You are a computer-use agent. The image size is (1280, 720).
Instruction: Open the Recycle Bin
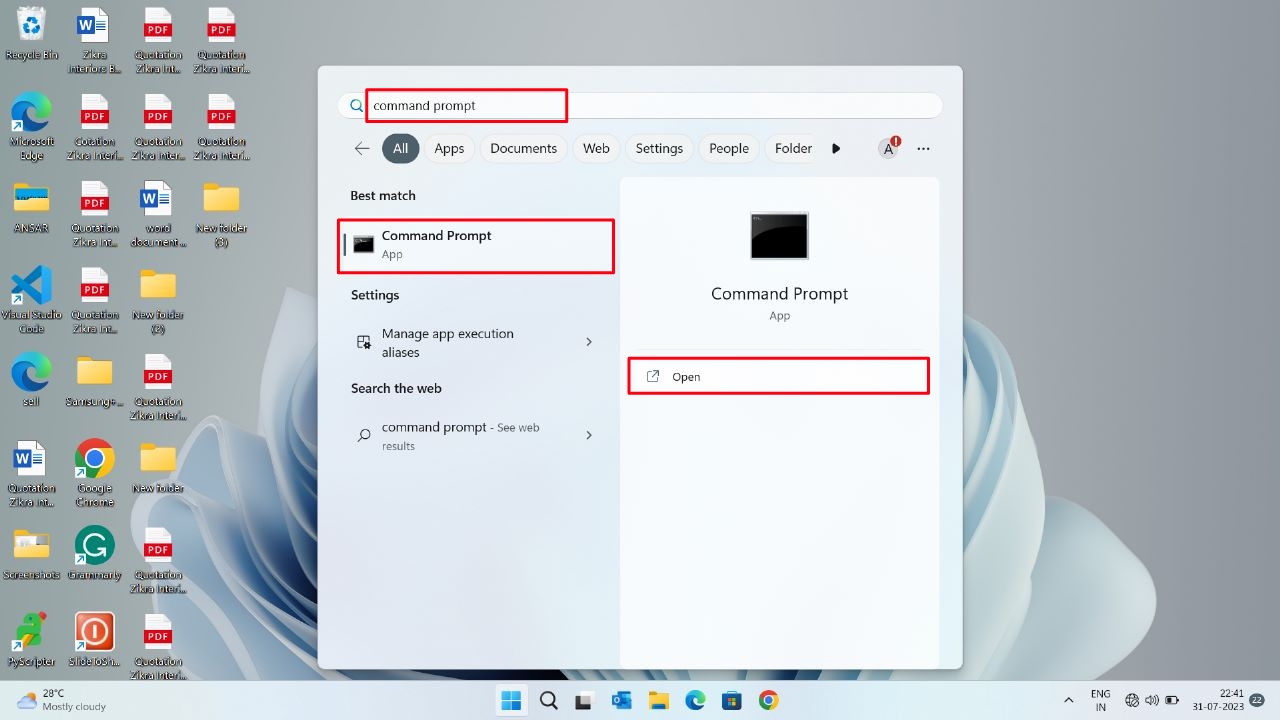click(x=30, y=25)
